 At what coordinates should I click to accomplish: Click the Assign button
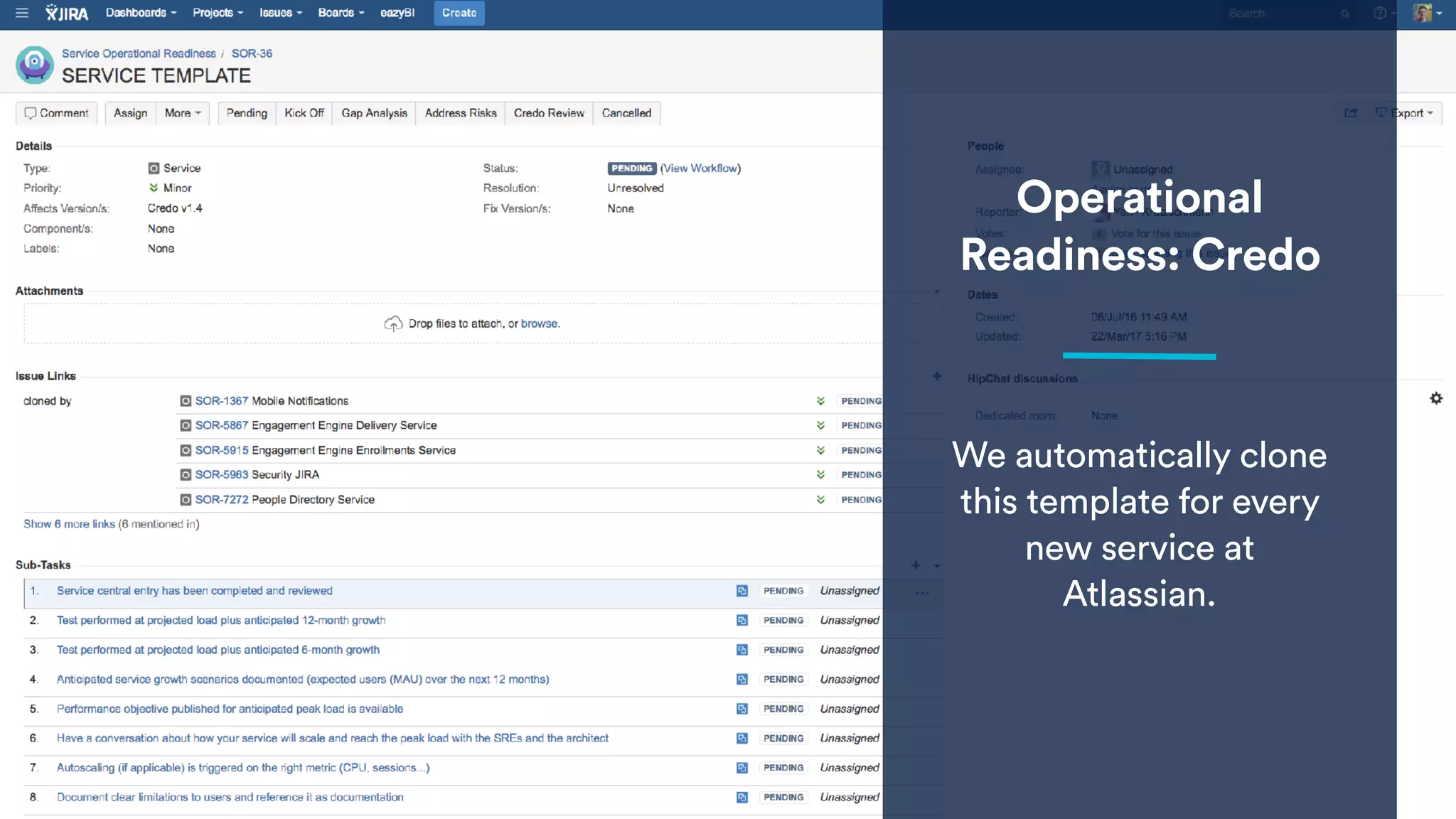point(130,113)
